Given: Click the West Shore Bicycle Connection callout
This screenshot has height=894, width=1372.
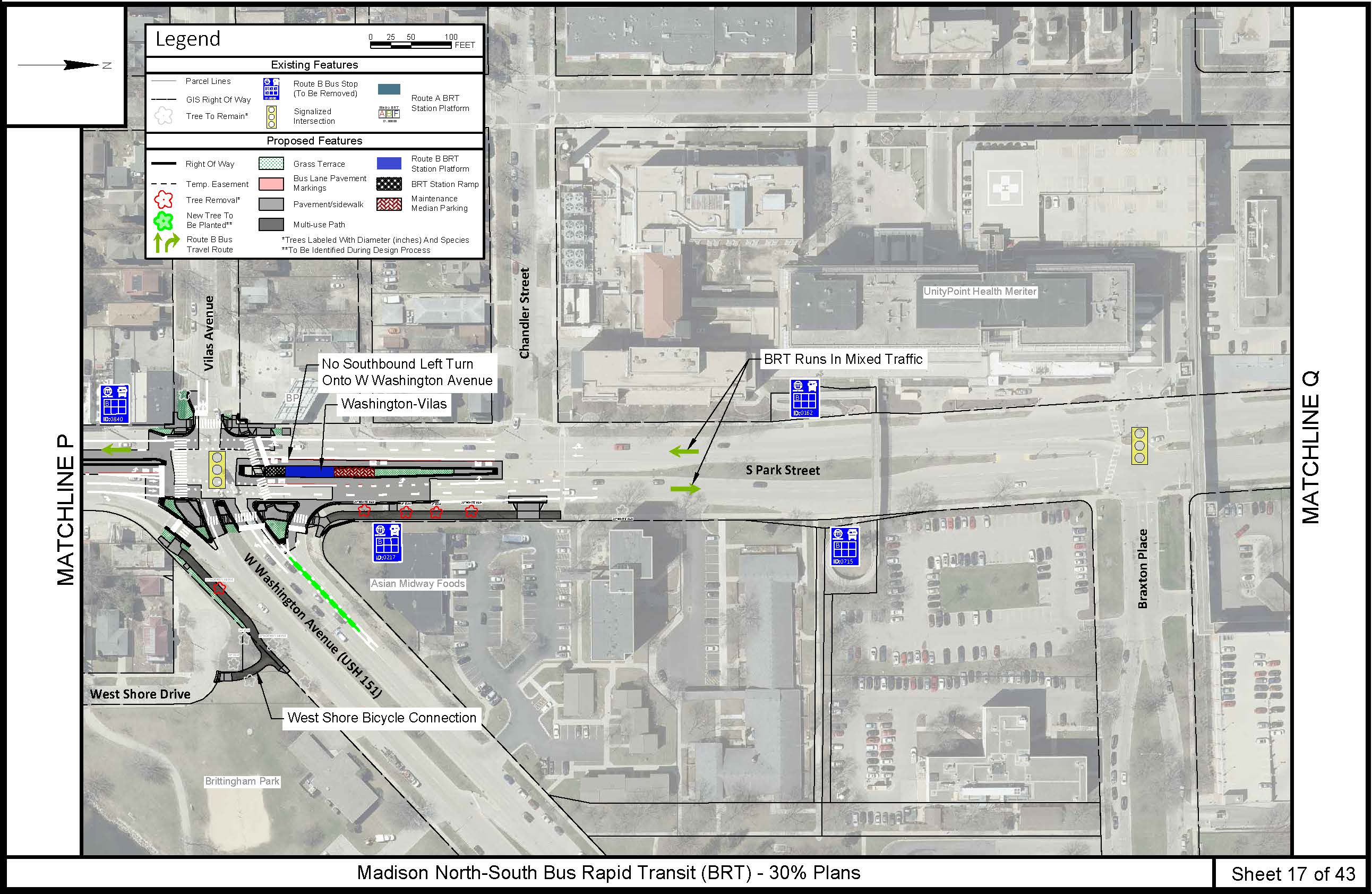Looking at the screenshot, I should pyautogui.click(x=382, y=718).
